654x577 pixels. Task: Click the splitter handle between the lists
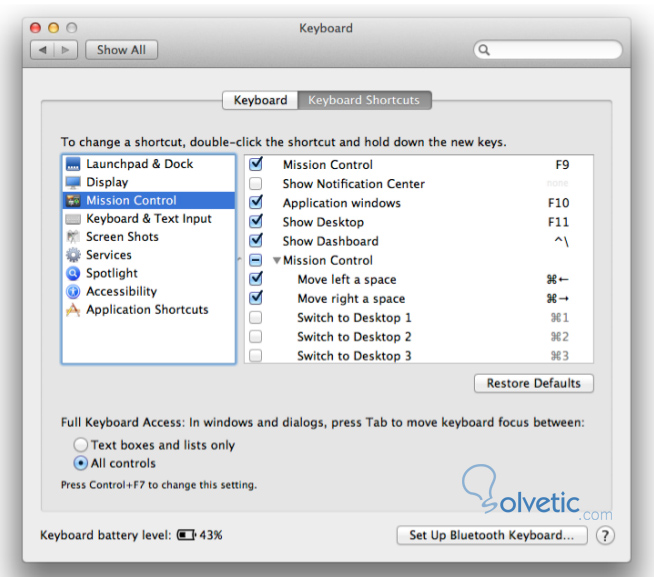[x=239, y=260]
